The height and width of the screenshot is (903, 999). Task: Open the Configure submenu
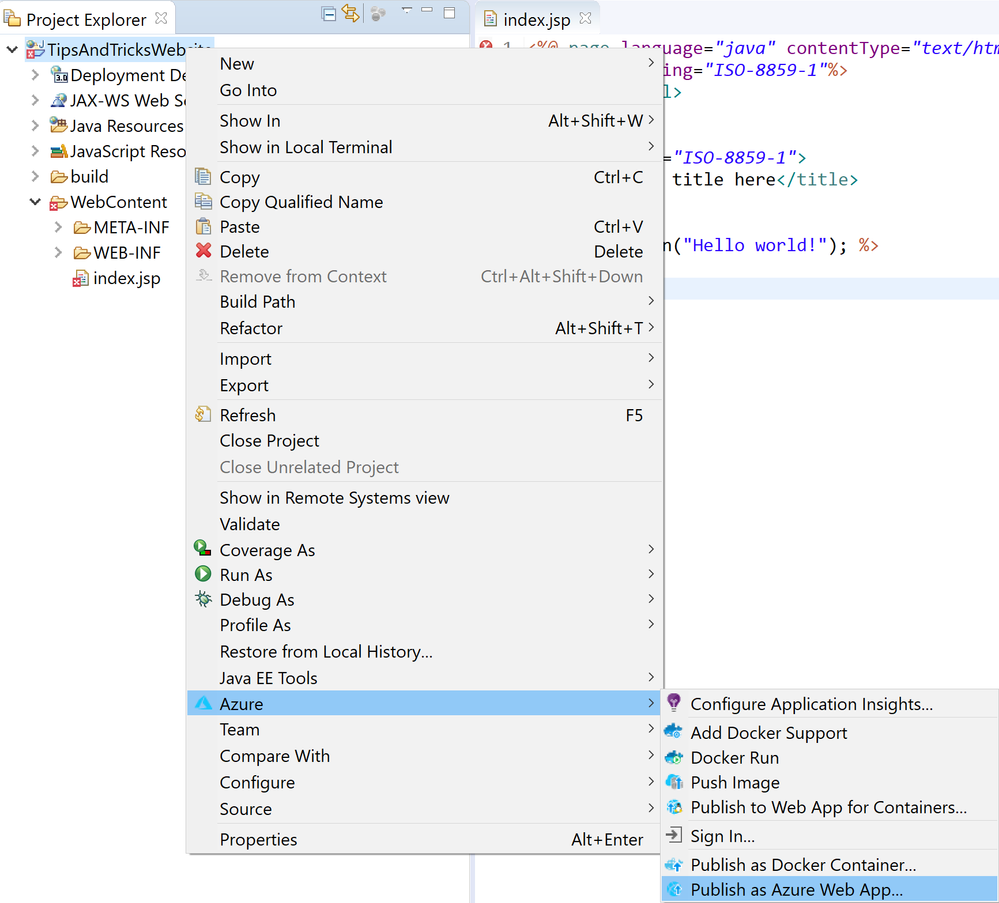click(x=424, y=783)
